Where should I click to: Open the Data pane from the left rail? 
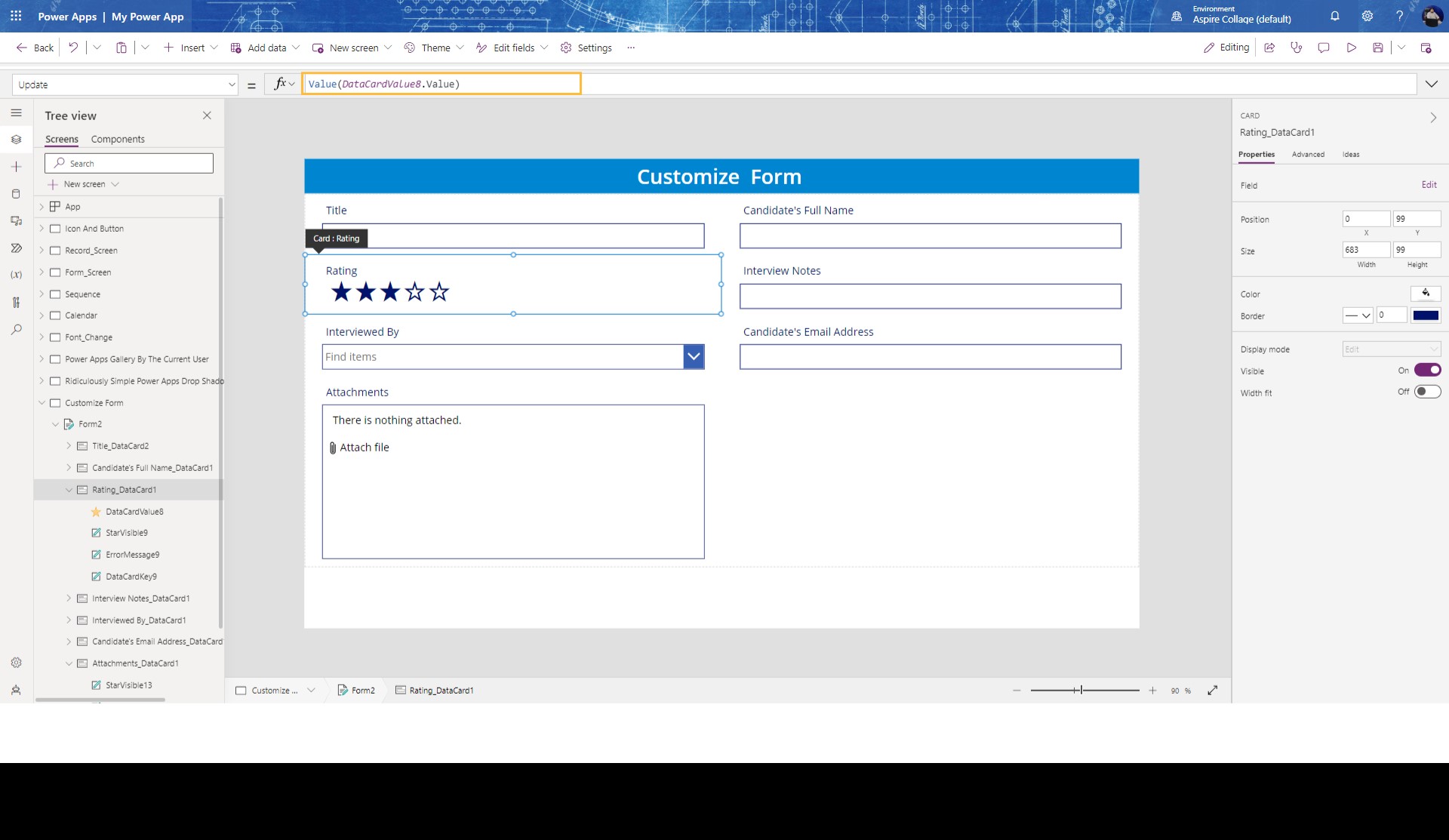pyautogui.click(x=16, y=194)
